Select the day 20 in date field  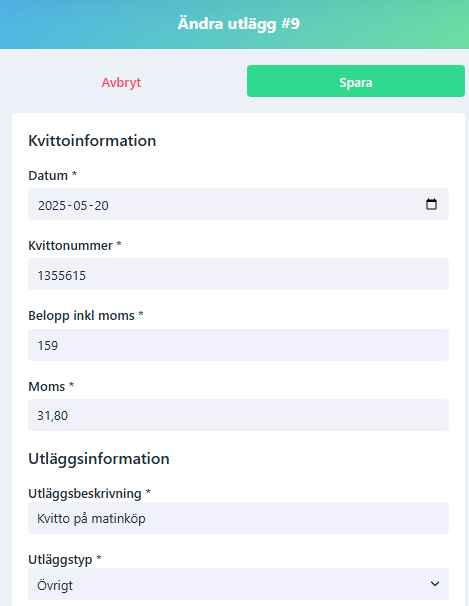tap(102, 205)
